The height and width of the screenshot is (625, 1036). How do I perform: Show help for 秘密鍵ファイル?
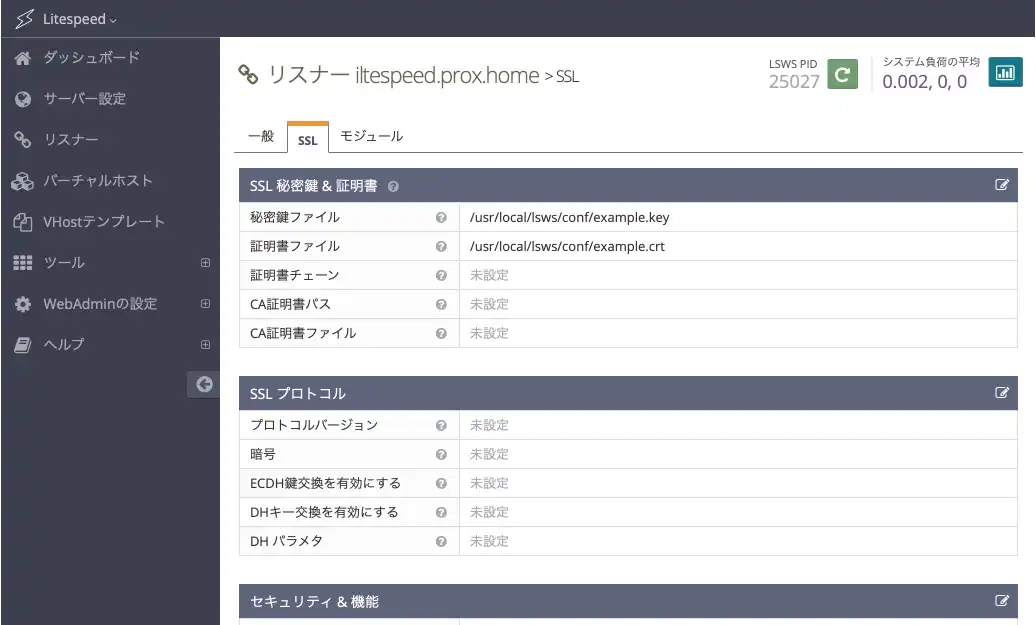[441, 217]
